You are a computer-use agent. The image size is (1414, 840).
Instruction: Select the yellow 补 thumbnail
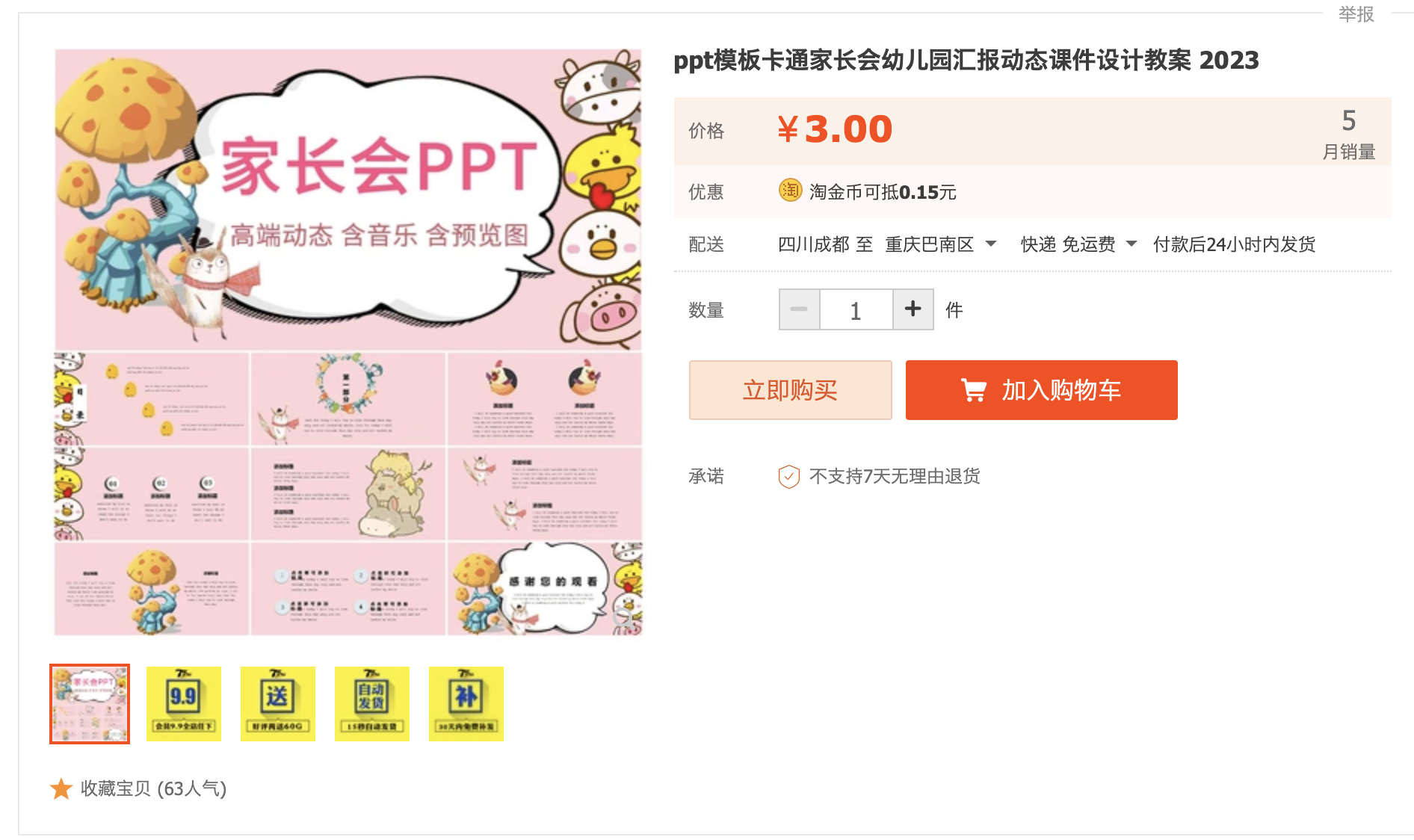click(x=466, y=704)
